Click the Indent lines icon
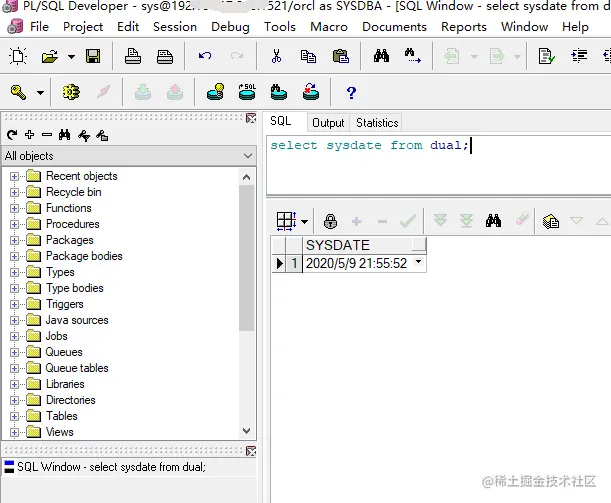The image size is (611, 503). 579,56
